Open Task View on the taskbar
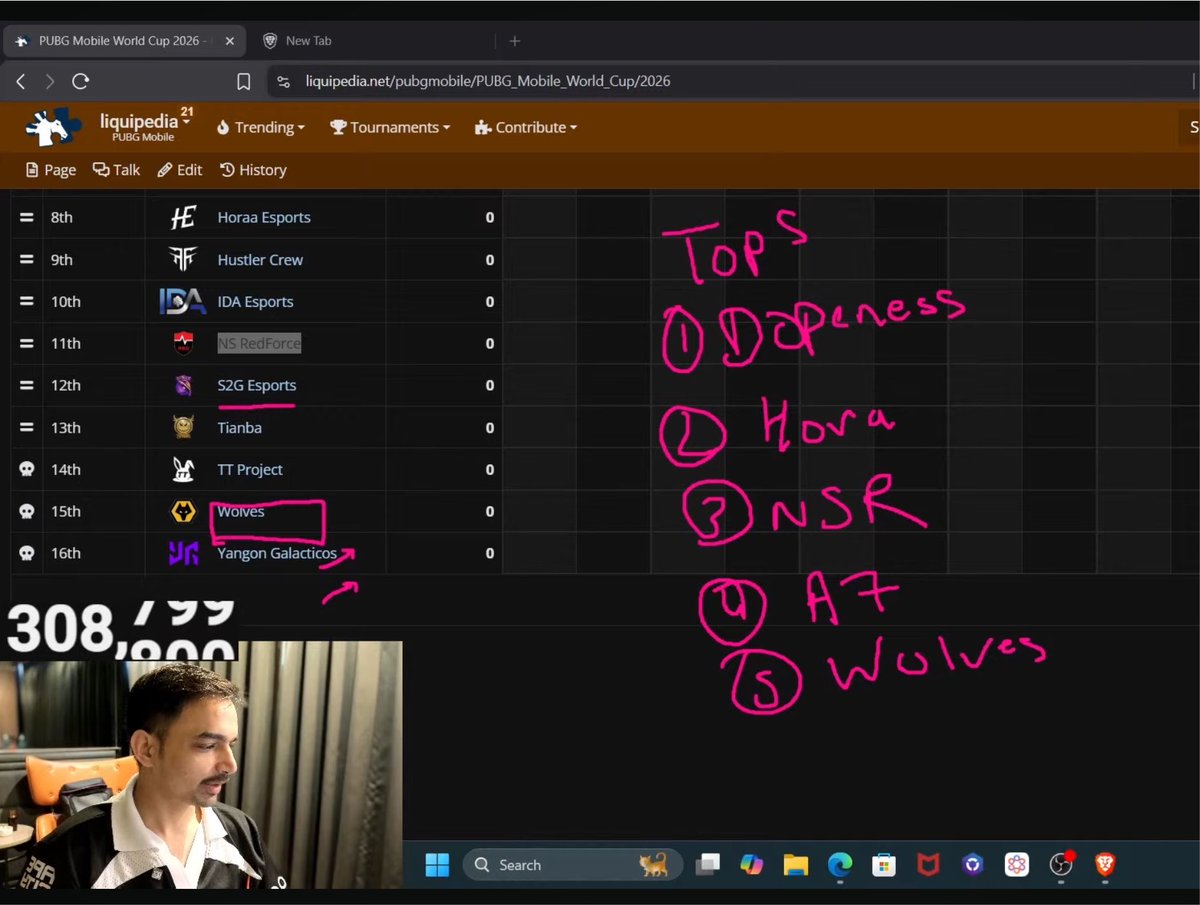 (709, 865)
